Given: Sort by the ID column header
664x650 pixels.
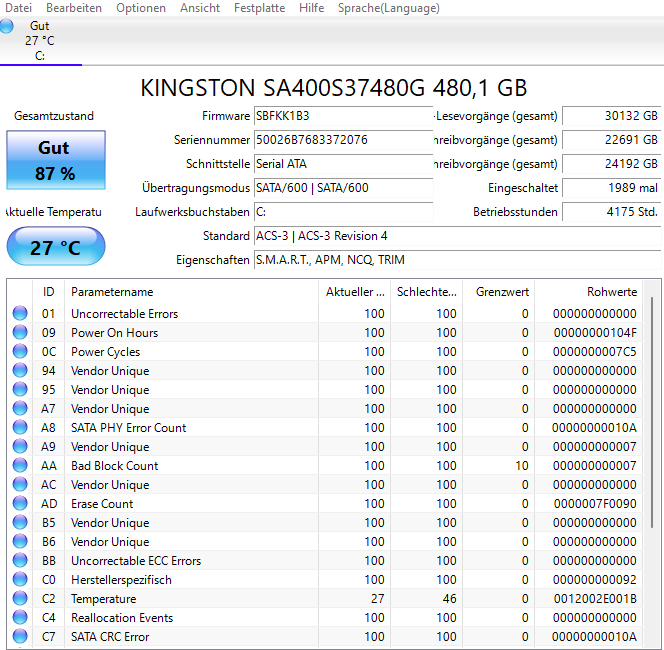Looking at the screenshot, I should click(x=48, y=292).
